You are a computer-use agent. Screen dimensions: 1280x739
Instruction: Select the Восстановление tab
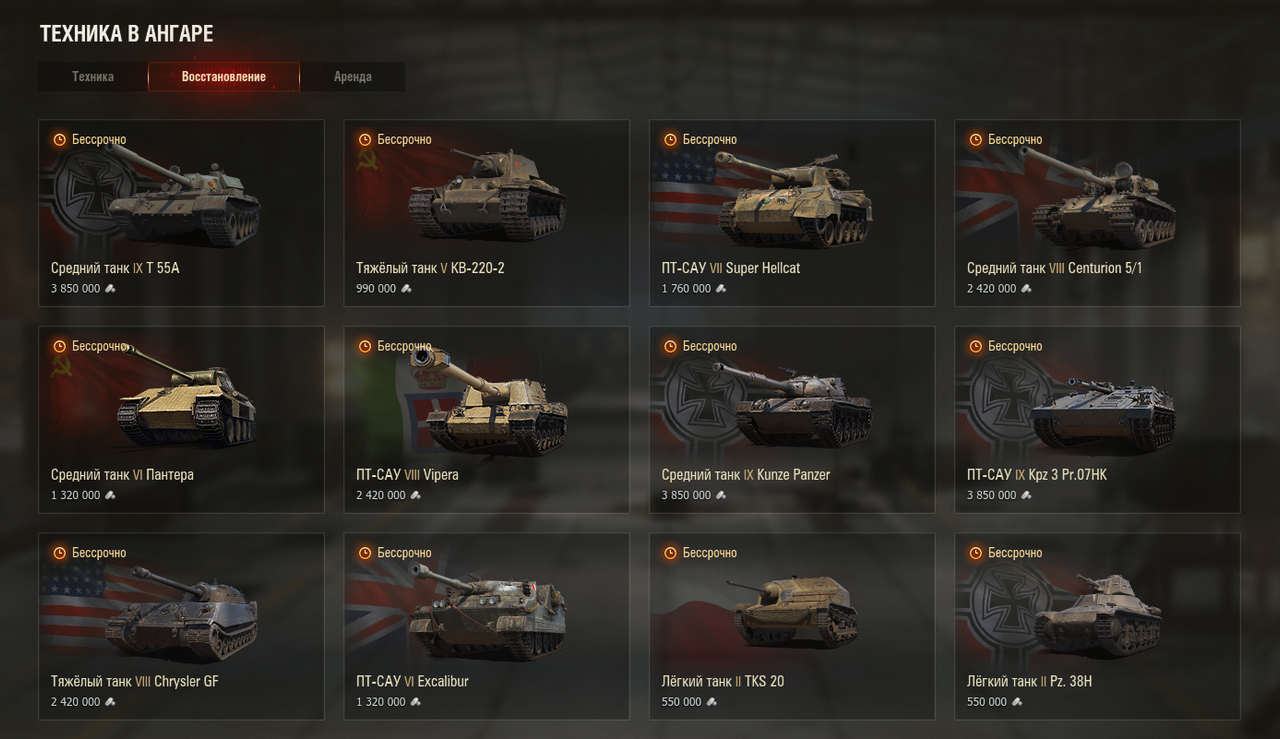click(224, 77)
